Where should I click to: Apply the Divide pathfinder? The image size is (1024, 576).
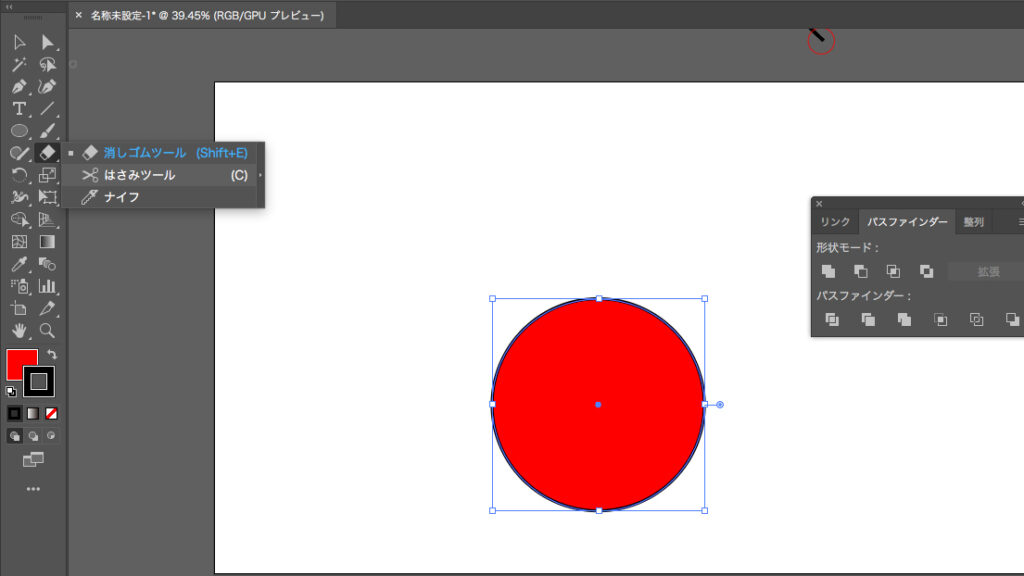(x=832, y=319)
